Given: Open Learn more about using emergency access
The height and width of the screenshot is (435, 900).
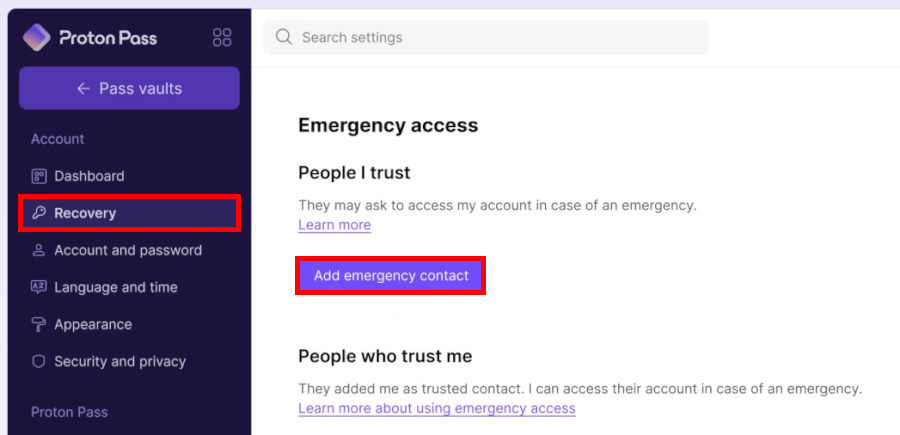Looking at the screenshot, I should coord(436,408).
